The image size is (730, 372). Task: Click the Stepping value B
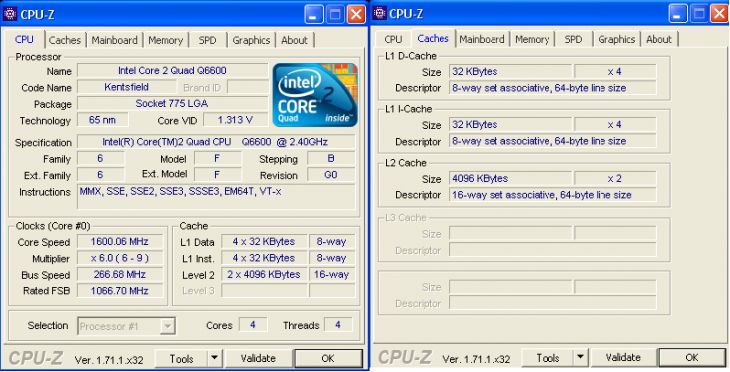[x=331, y=158]
